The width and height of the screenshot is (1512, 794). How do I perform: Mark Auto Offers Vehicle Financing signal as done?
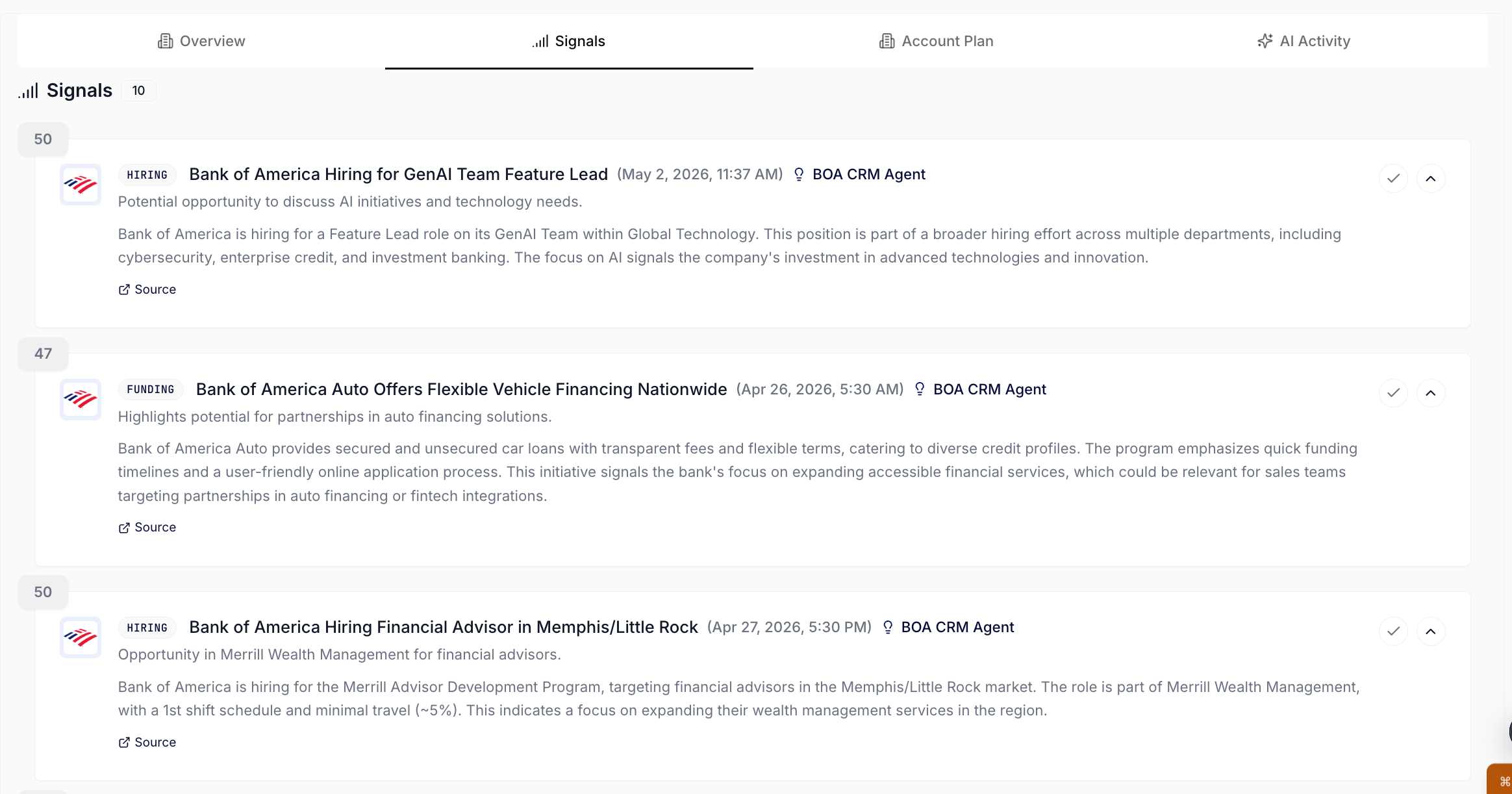click(1393, 392)
